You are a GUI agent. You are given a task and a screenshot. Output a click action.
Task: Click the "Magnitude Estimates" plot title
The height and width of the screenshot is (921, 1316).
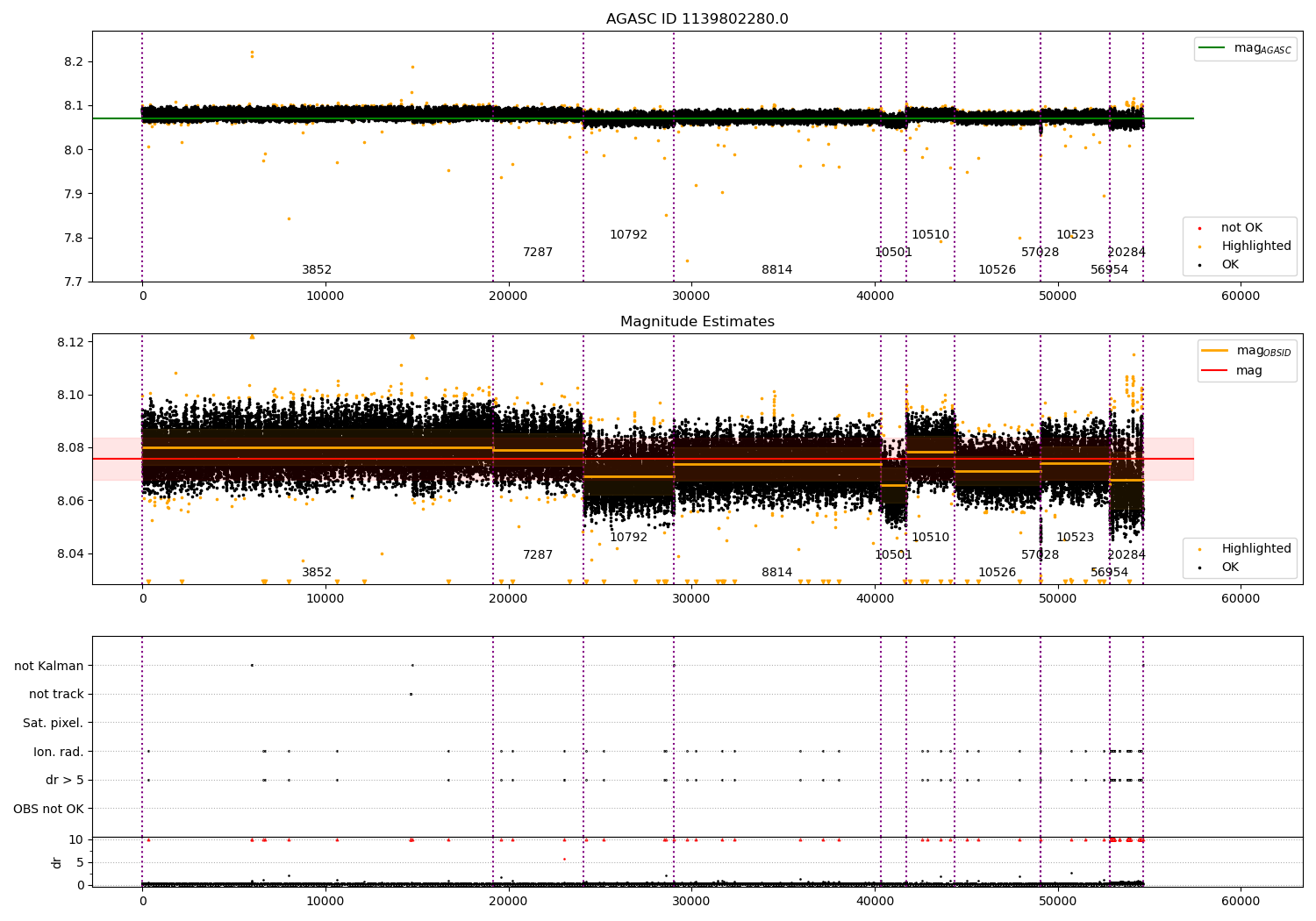(697, 322)
